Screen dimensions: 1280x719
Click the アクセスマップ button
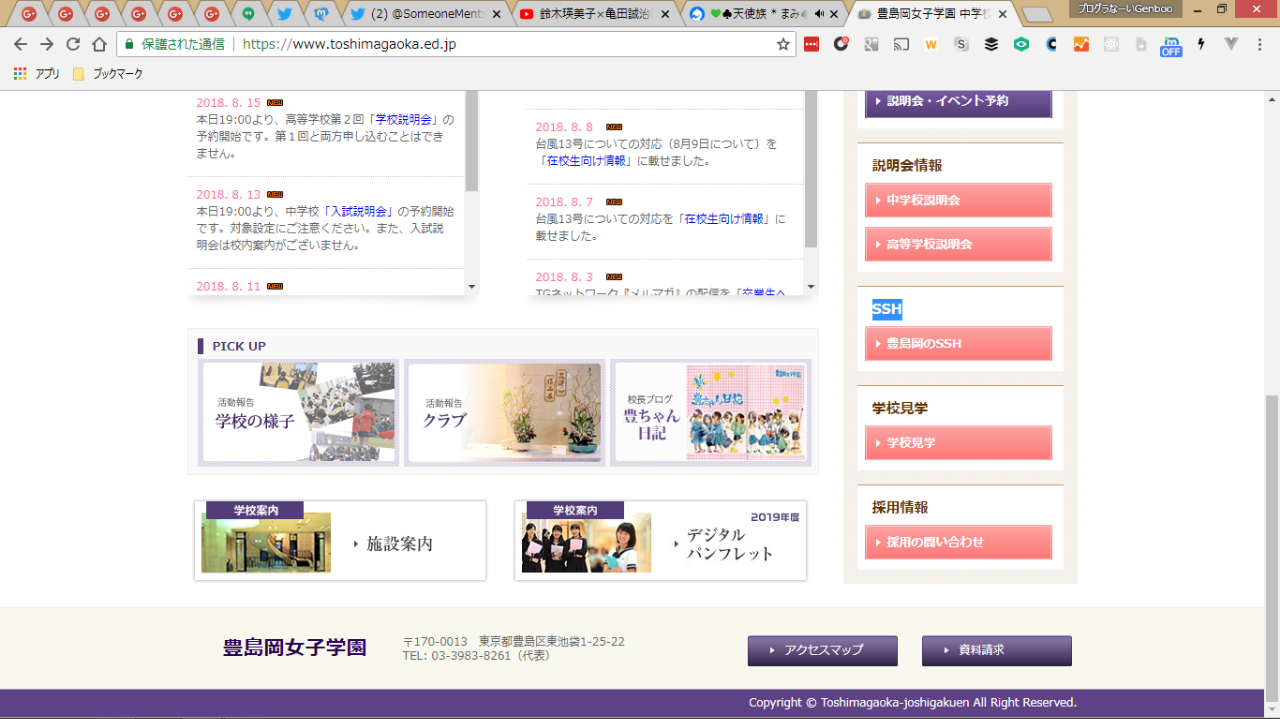[822, 650]
